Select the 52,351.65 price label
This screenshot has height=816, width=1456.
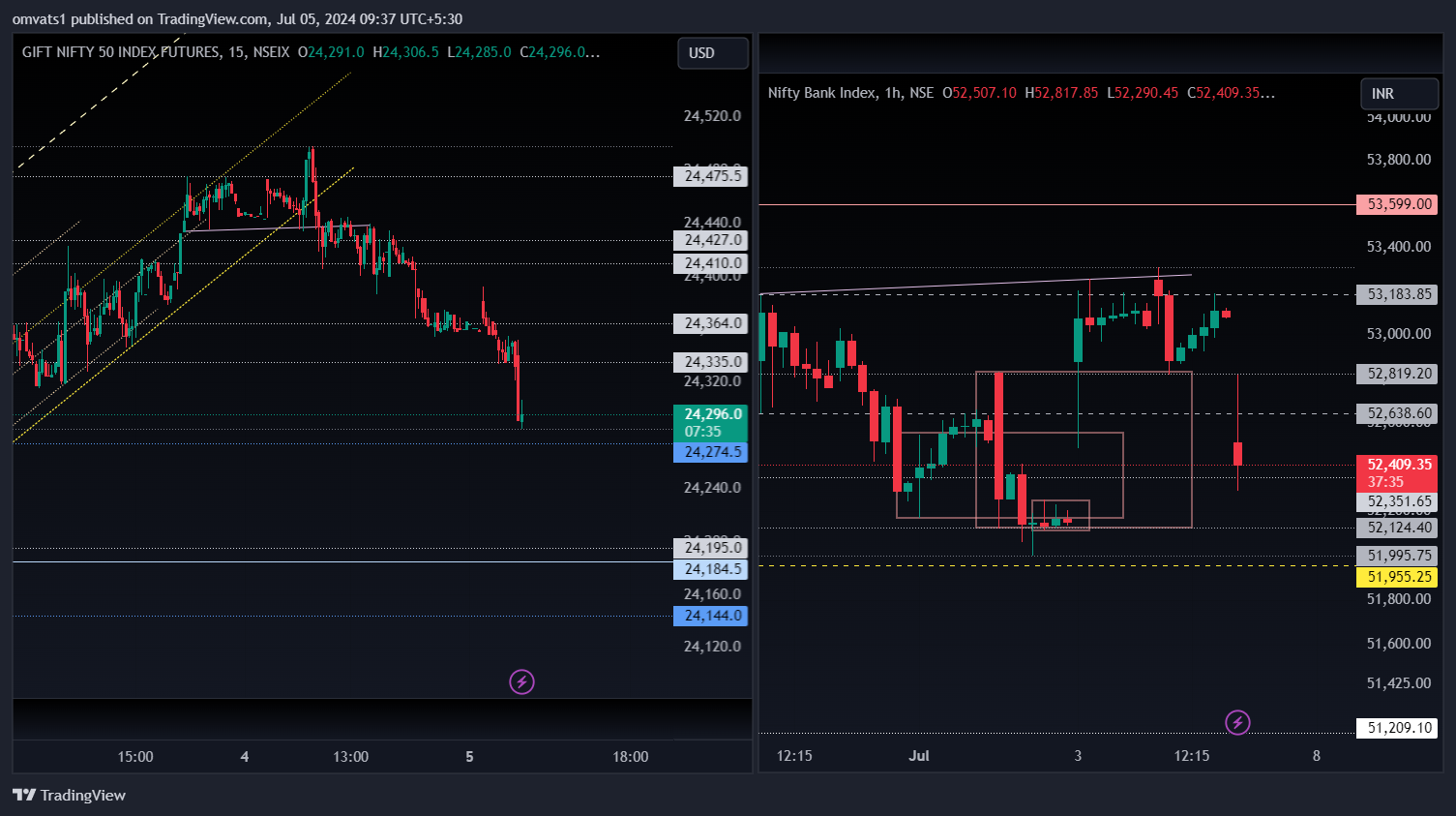coord(1397,501)
